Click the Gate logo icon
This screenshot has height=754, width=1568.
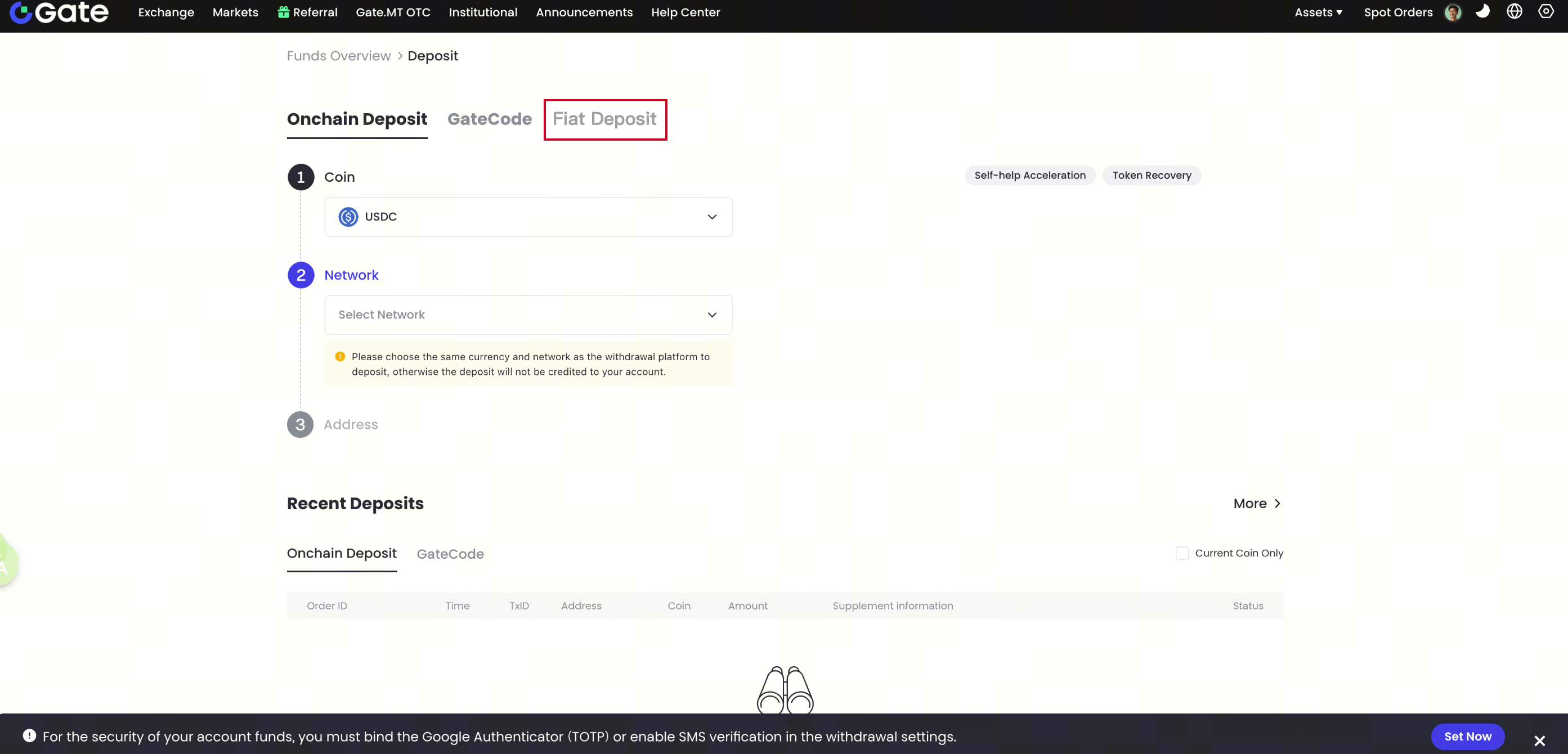click(x=21, y=12)
